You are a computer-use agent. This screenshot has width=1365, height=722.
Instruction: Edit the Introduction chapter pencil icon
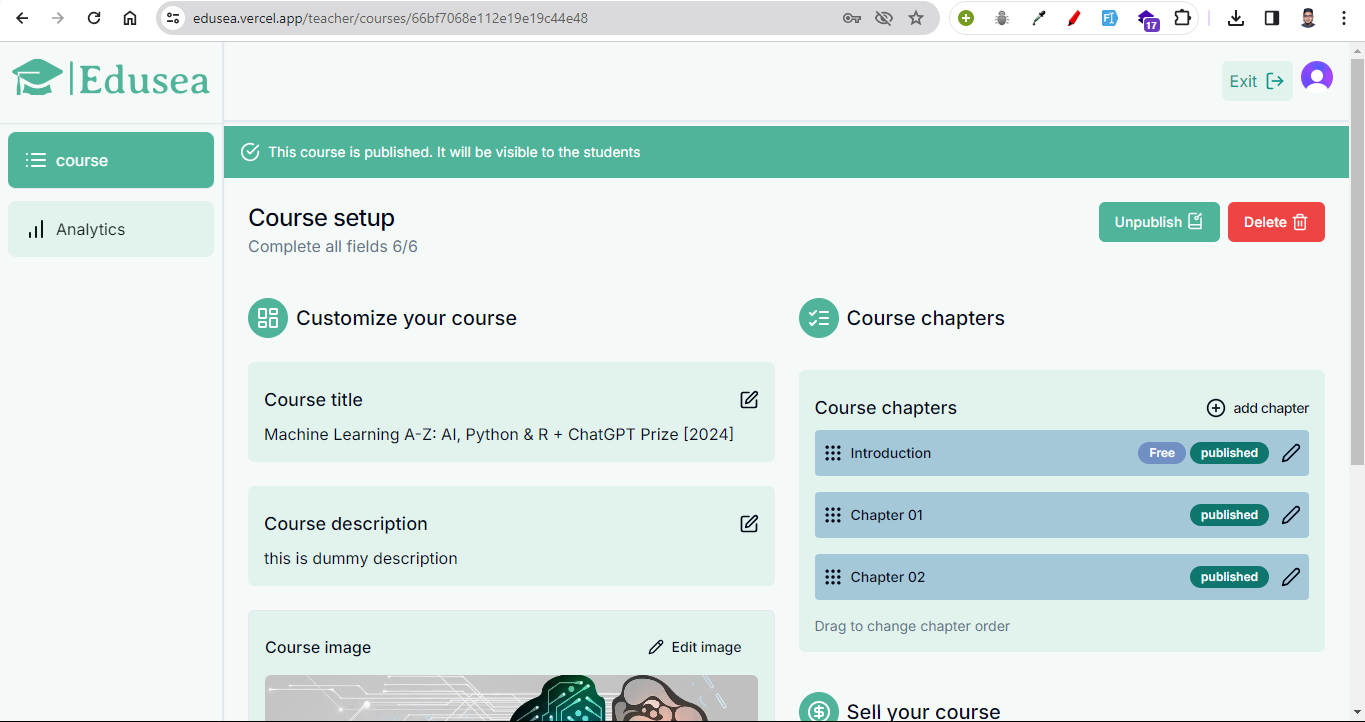pos(1291,453)
